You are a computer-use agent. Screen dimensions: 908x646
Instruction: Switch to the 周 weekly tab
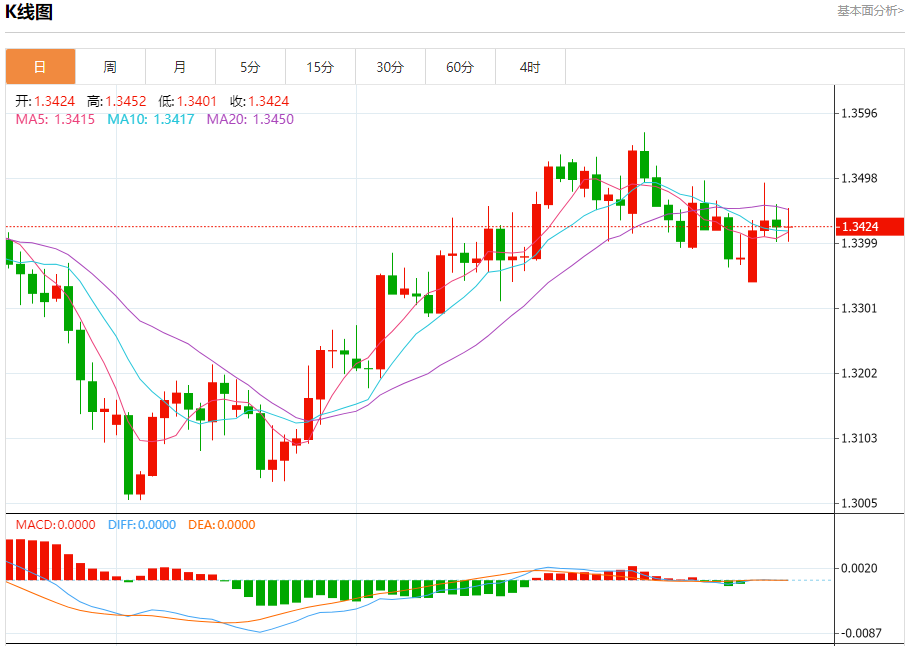click(110, 67)
